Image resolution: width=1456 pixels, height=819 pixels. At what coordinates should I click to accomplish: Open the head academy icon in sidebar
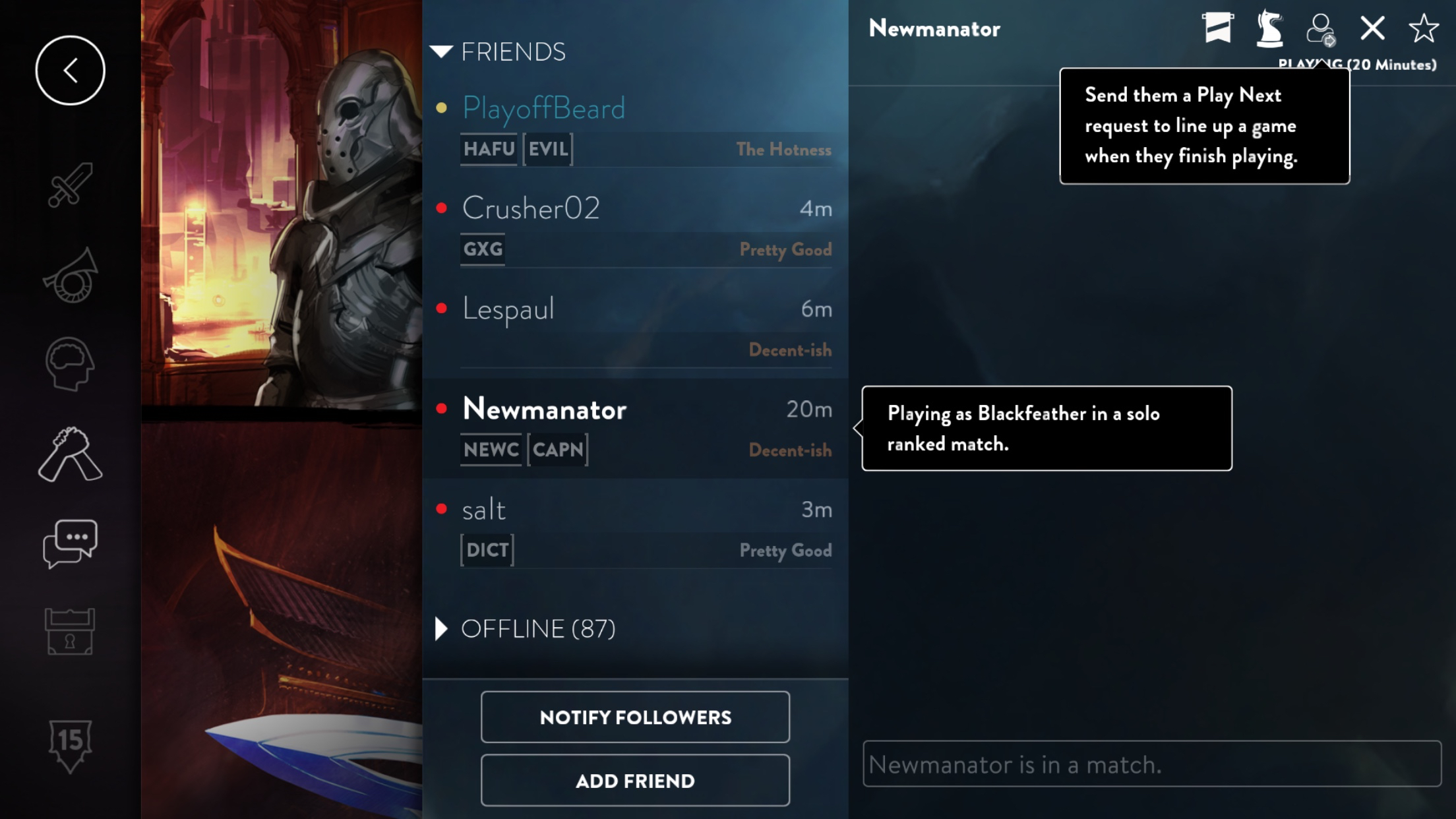(70, 364)
